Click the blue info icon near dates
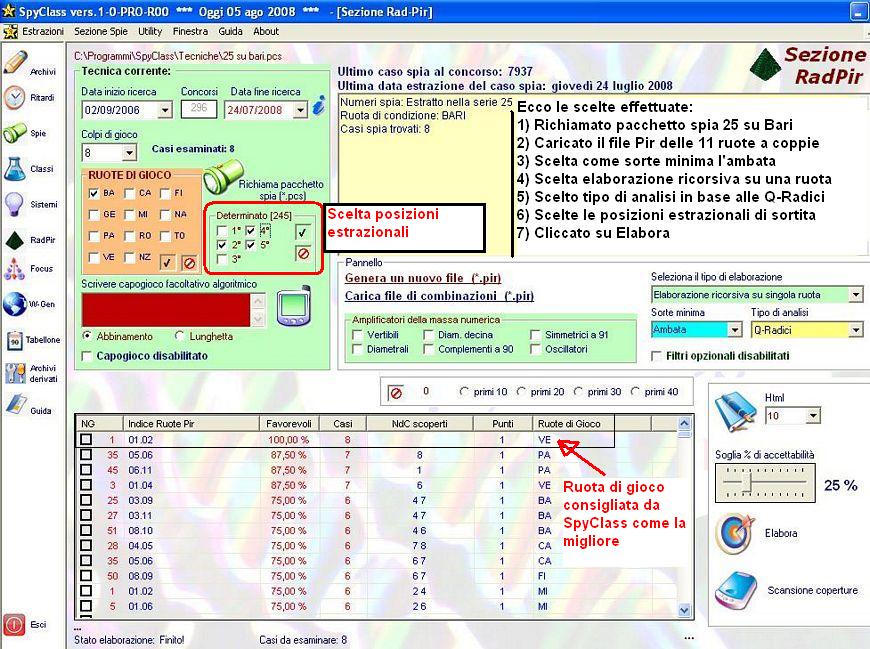This screenshot has width=870, height=649. coord(319,104)
